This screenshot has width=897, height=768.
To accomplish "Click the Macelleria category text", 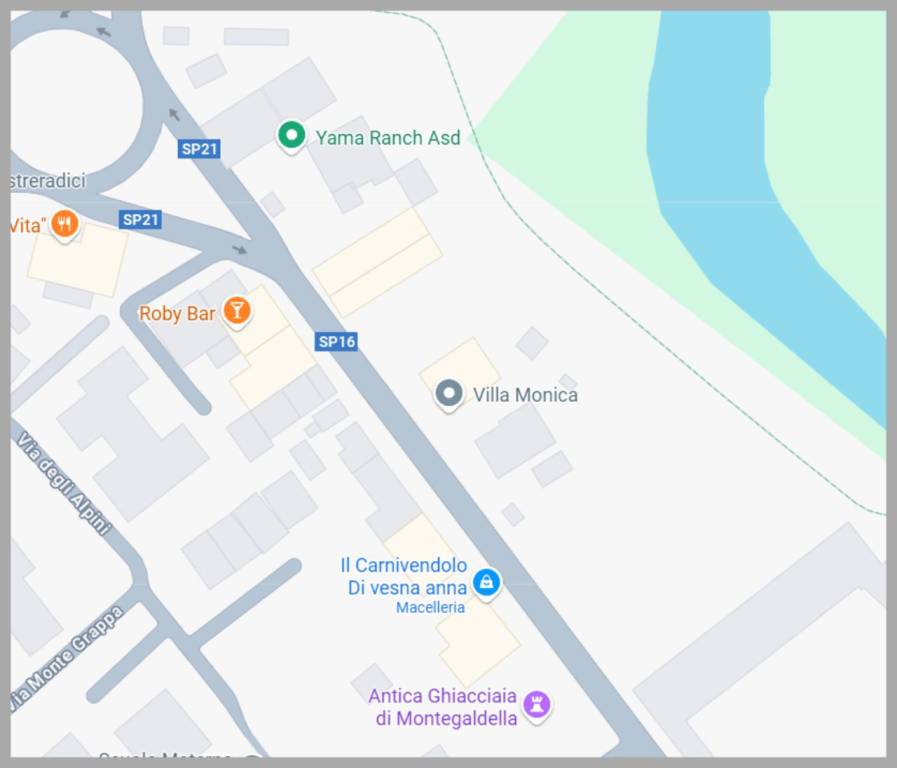I will click(430, 607).
